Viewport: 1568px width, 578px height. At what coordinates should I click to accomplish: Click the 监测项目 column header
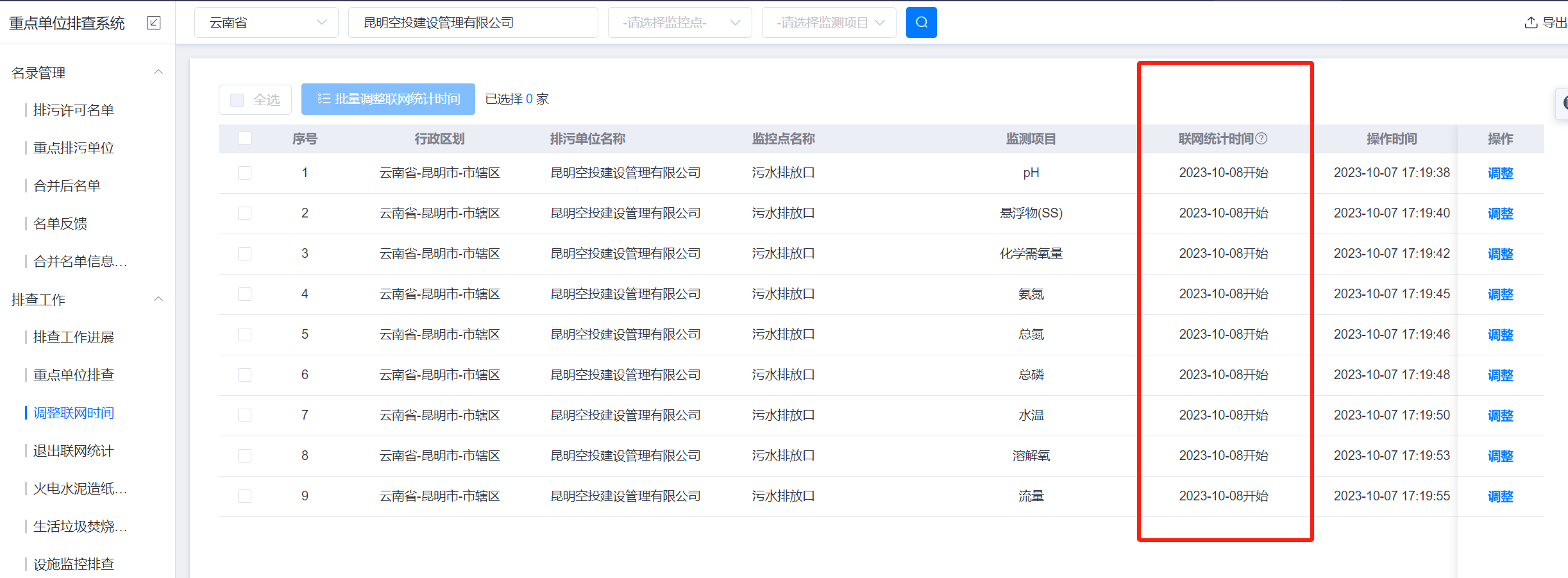[1031, 139]
